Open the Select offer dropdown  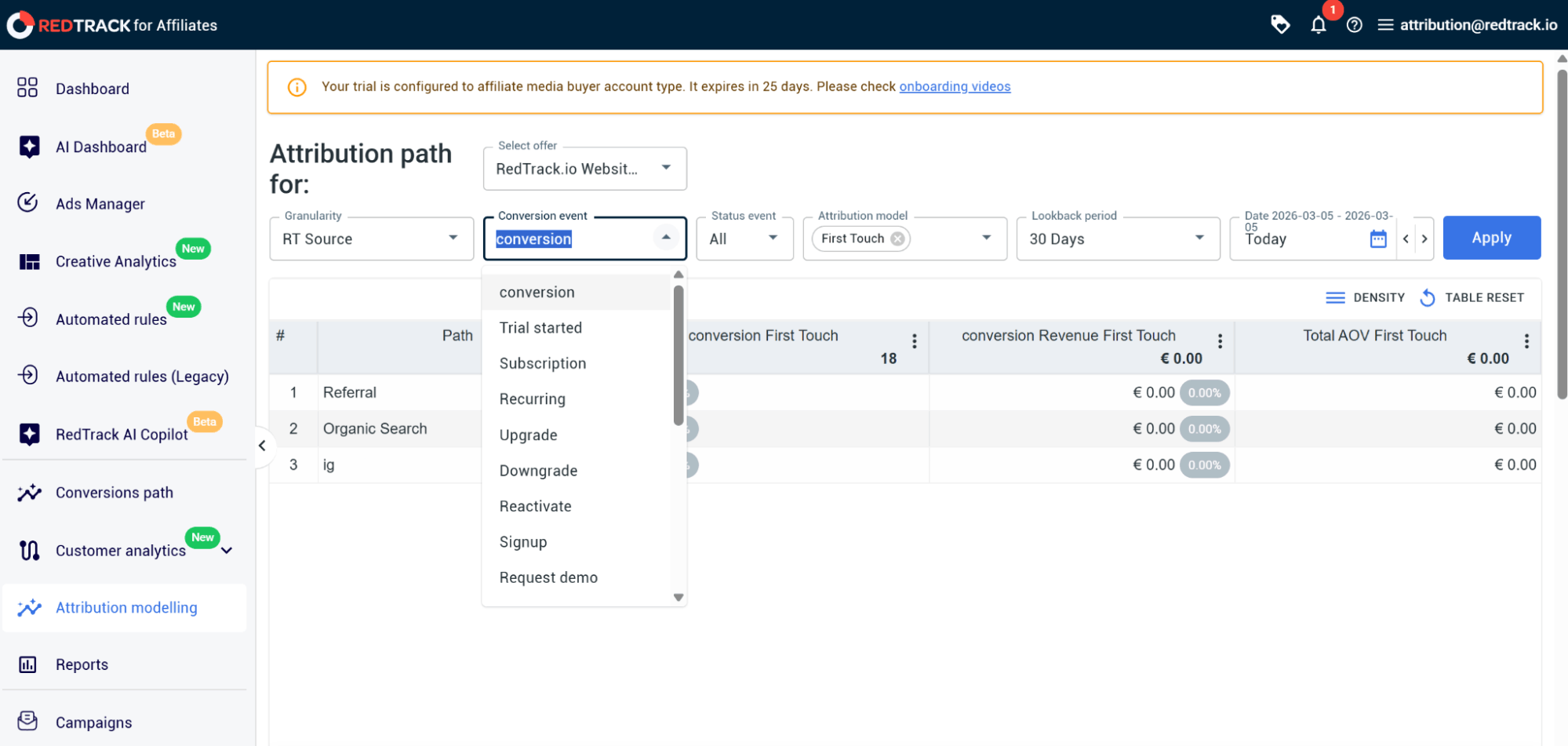(x=585, y=169)
